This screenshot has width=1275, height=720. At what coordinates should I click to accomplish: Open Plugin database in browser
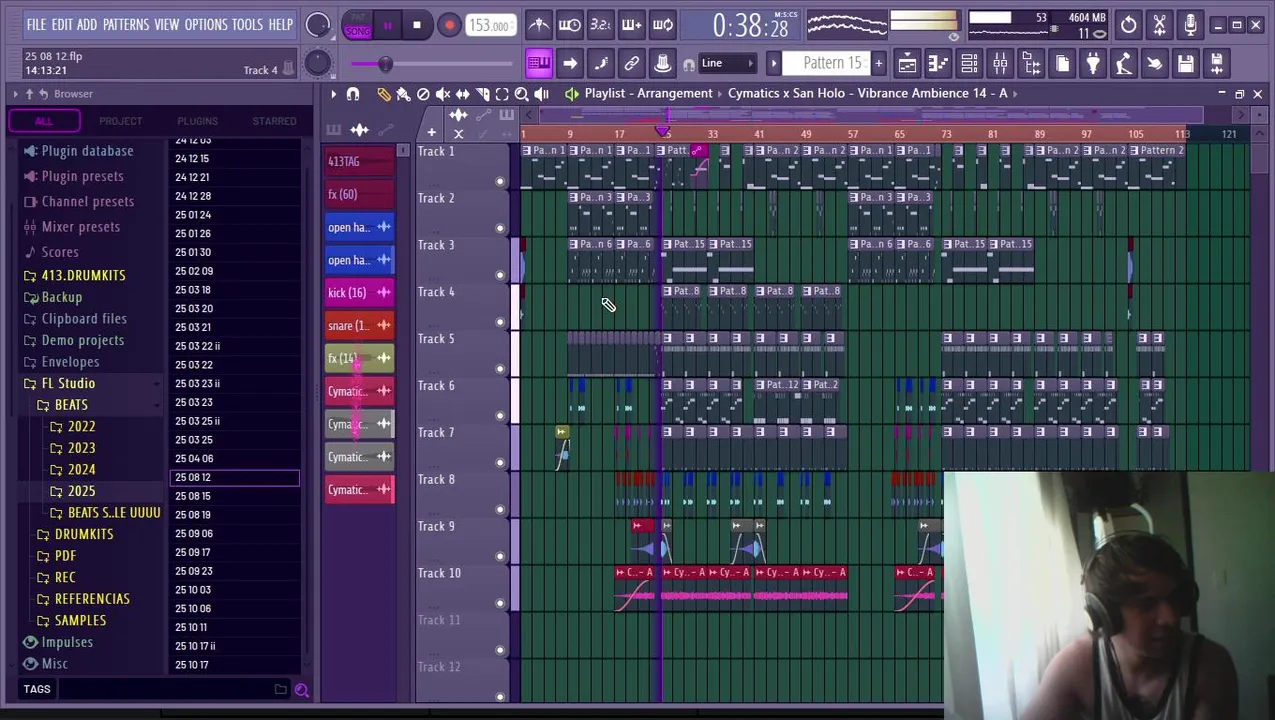pyautogui.click(x=87, y=151)
